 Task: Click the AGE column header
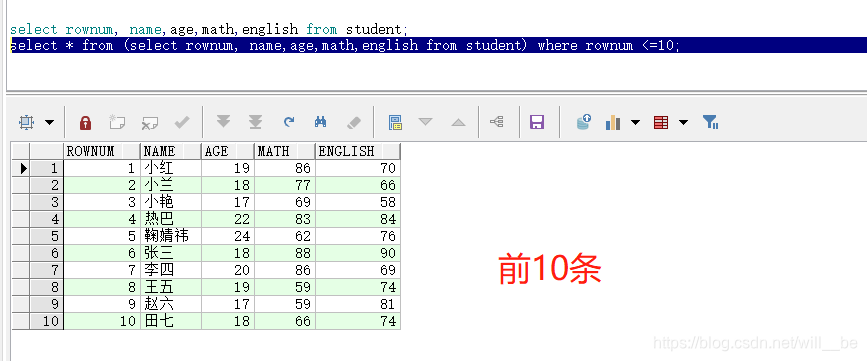(x=228, y=151)
